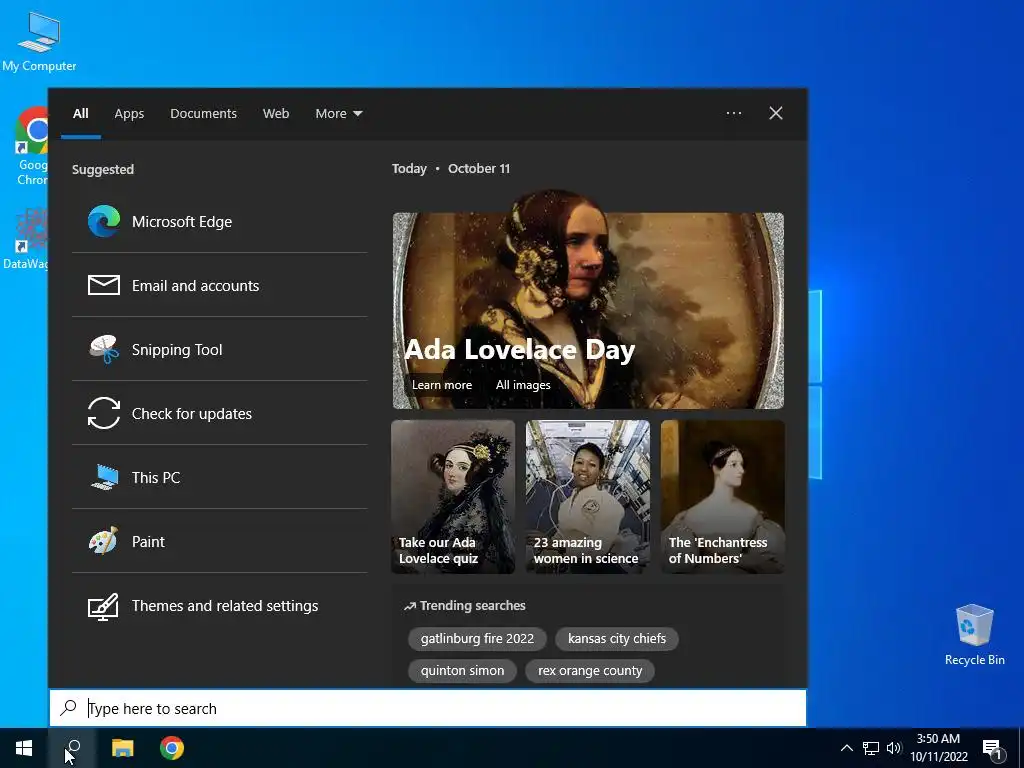Image resolution: width=1024 pixels, height=768 pixels.
Task: Click the This PC text label
Action: point(156,477)
